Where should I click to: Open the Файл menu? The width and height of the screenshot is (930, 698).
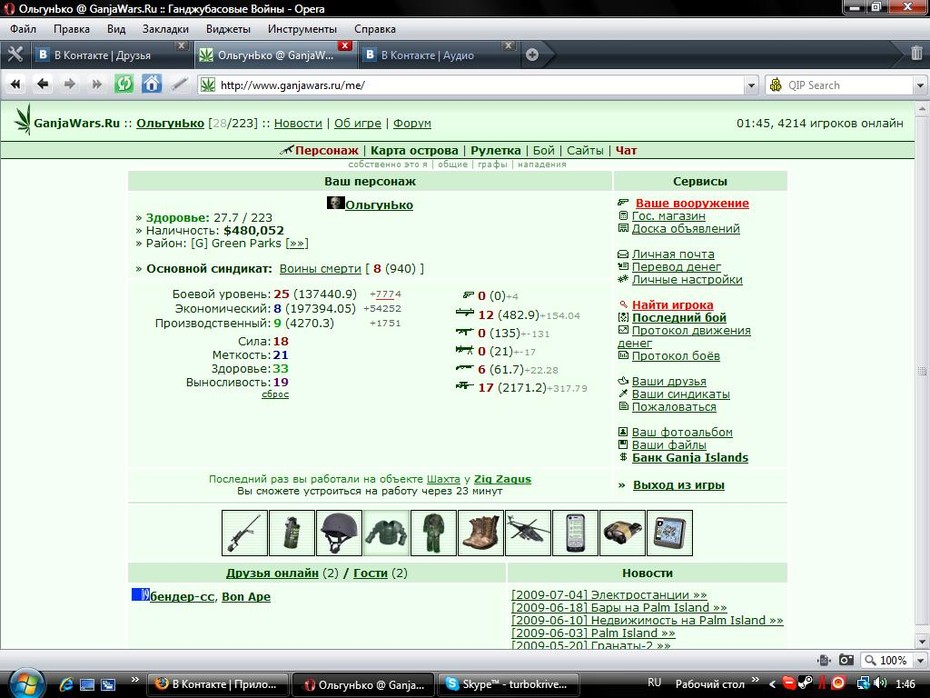(x=23, y=29)
